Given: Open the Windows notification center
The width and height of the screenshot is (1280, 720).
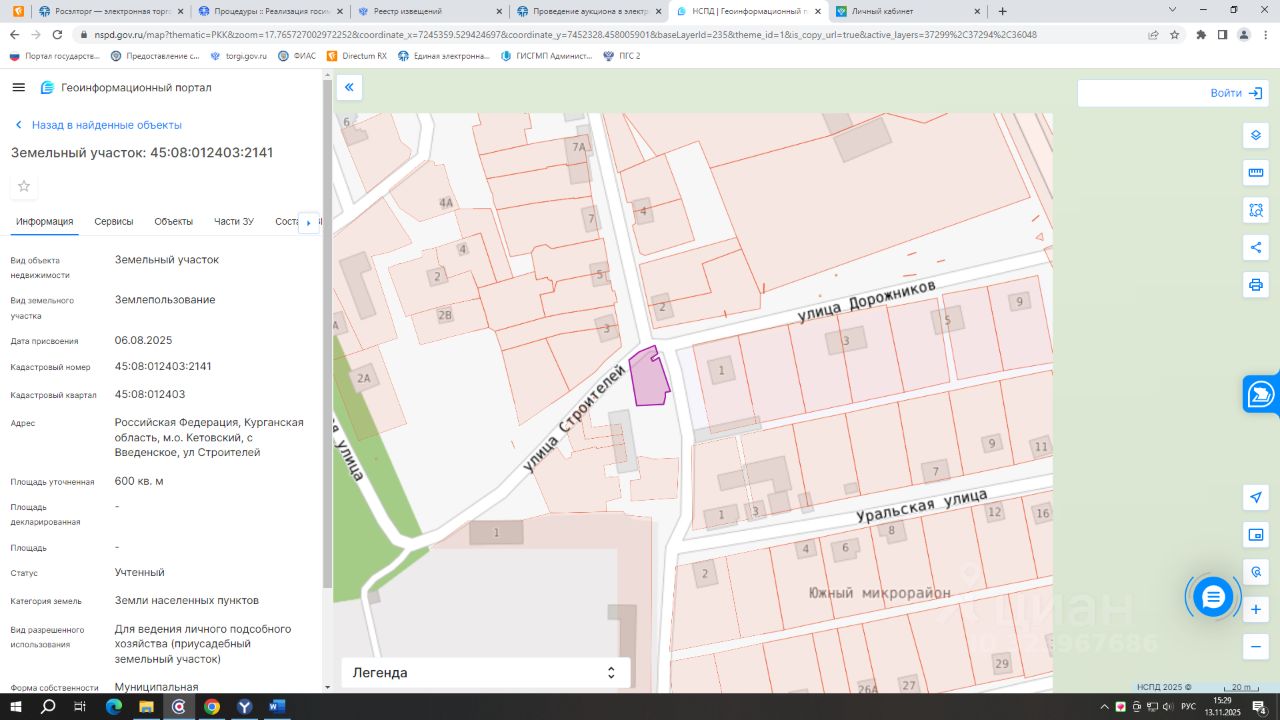Looking at the screenshot, I should tap(1260, 707).
